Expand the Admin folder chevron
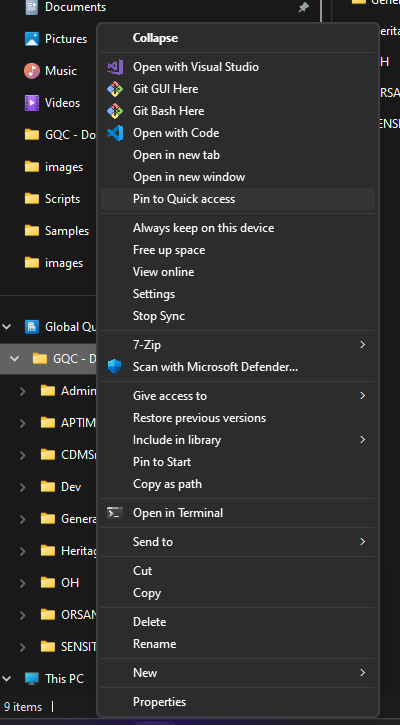400x725 pixels. [23, 391]
